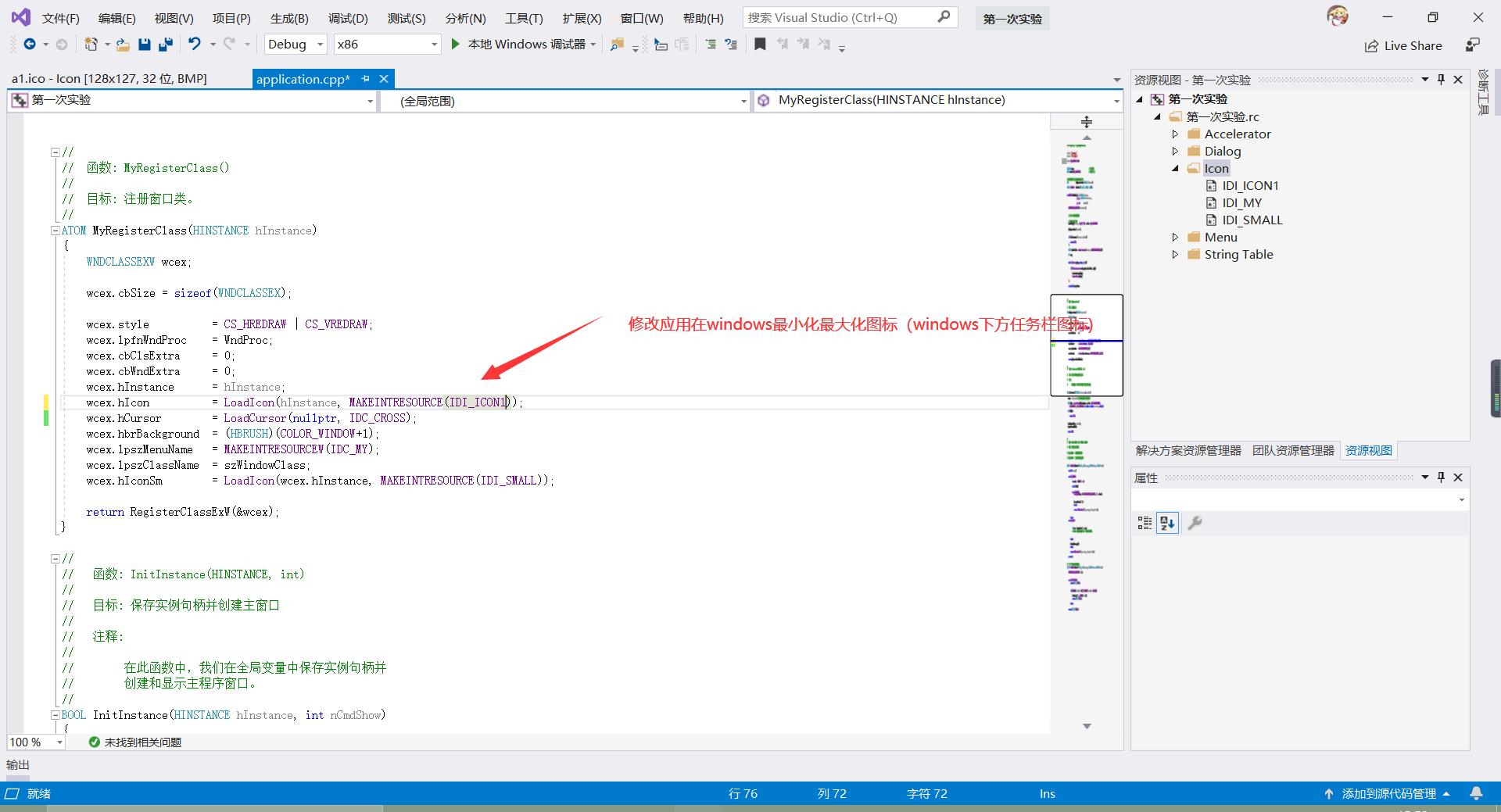1501x812 pixels.
Task: Close the Resource View panel
Action: (x=1458, y=79)
